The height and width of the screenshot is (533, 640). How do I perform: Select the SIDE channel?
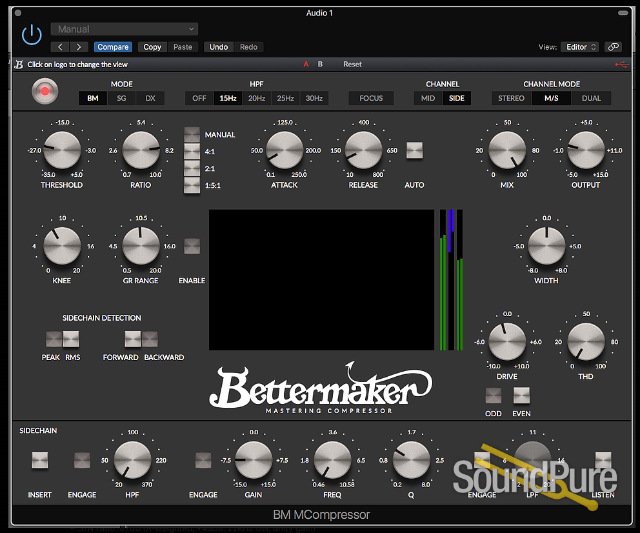pyautogui.click(x=457, y=98)
